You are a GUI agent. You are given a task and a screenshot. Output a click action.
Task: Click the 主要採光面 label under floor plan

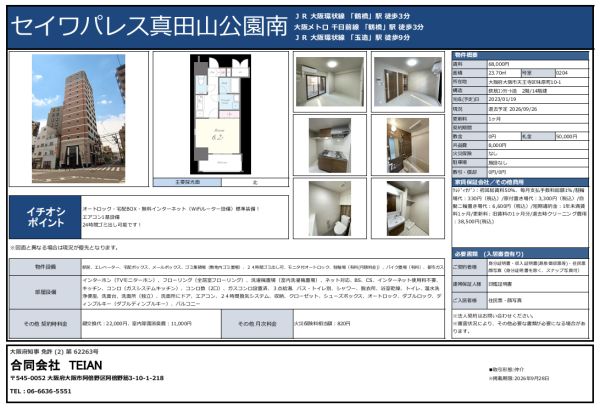point(187,182)
